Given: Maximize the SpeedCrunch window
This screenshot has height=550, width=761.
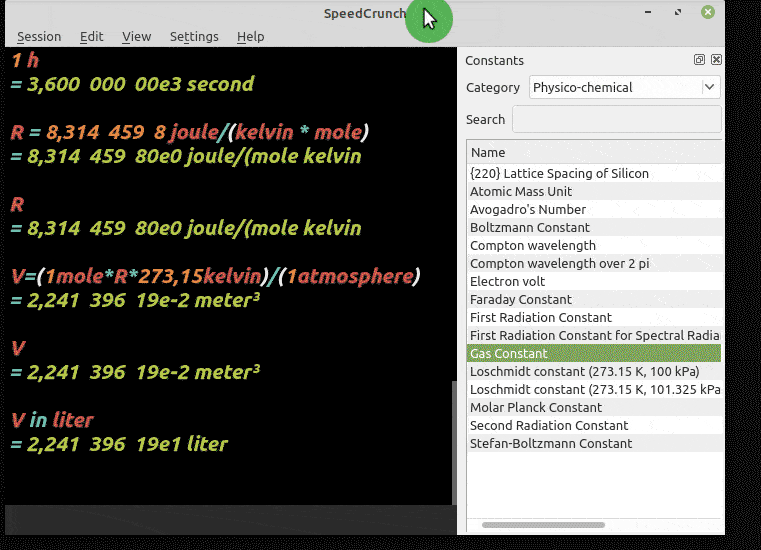Looking at the screenshot, I should [678, 12].
